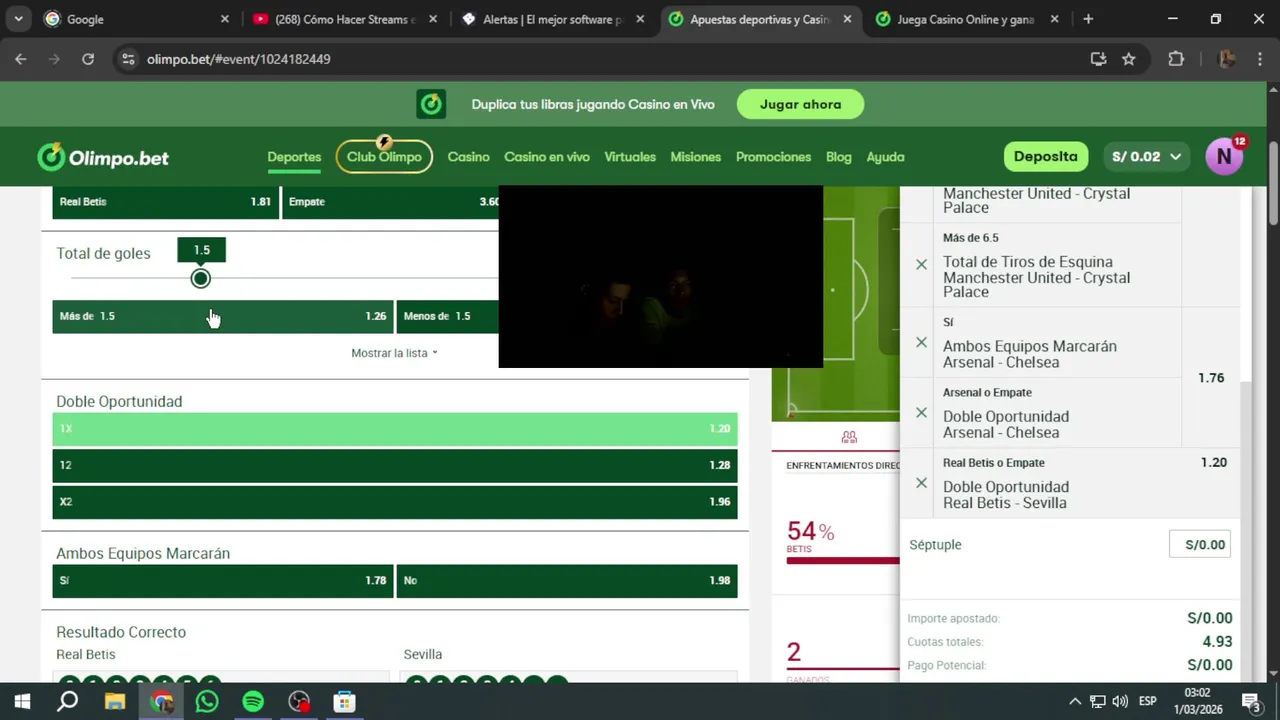Go to Casino section
Screen dimensions: 1280x720
click(x=468, y=157)
